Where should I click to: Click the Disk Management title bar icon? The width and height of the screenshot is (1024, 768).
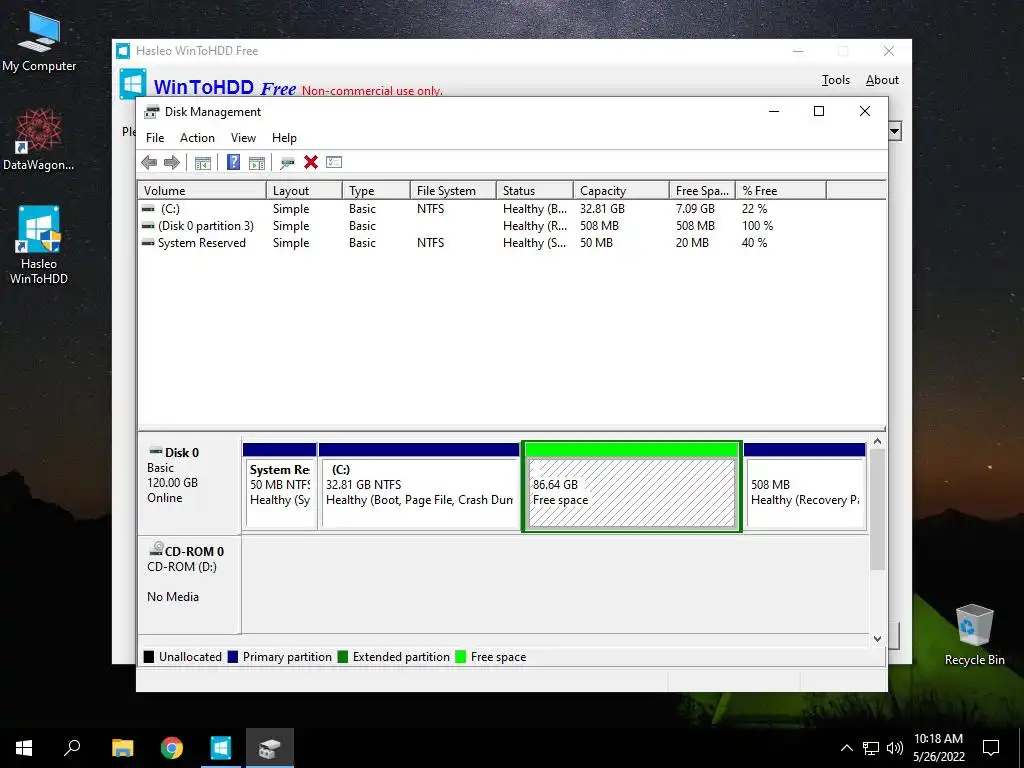click(152, 112)
